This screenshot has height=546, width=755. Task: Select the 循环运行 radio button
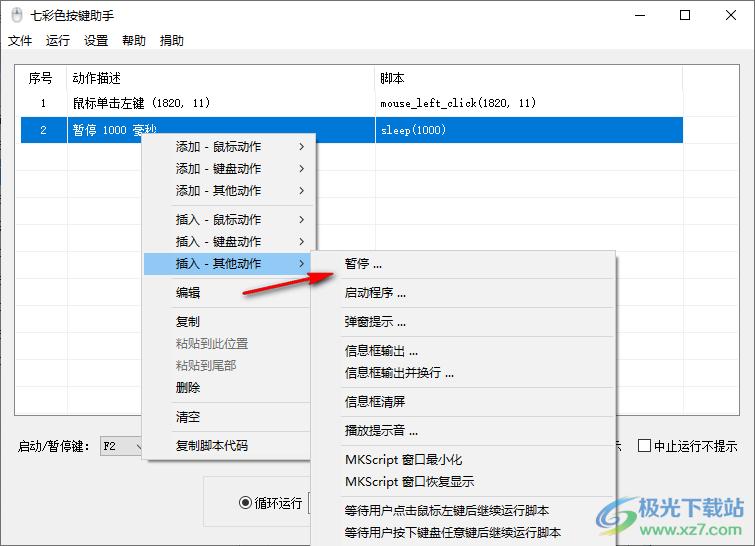(245, 503)
